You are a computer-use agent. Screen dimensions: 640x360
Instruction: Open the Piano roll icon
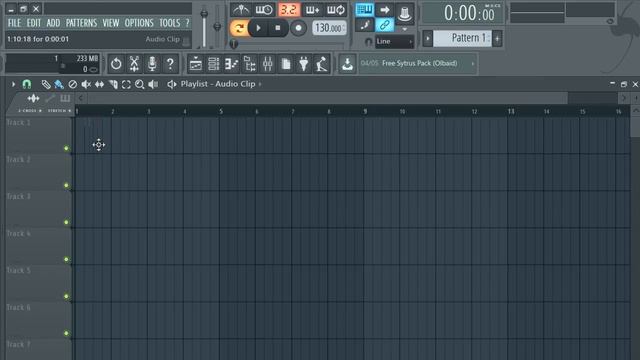coord(231,64)
